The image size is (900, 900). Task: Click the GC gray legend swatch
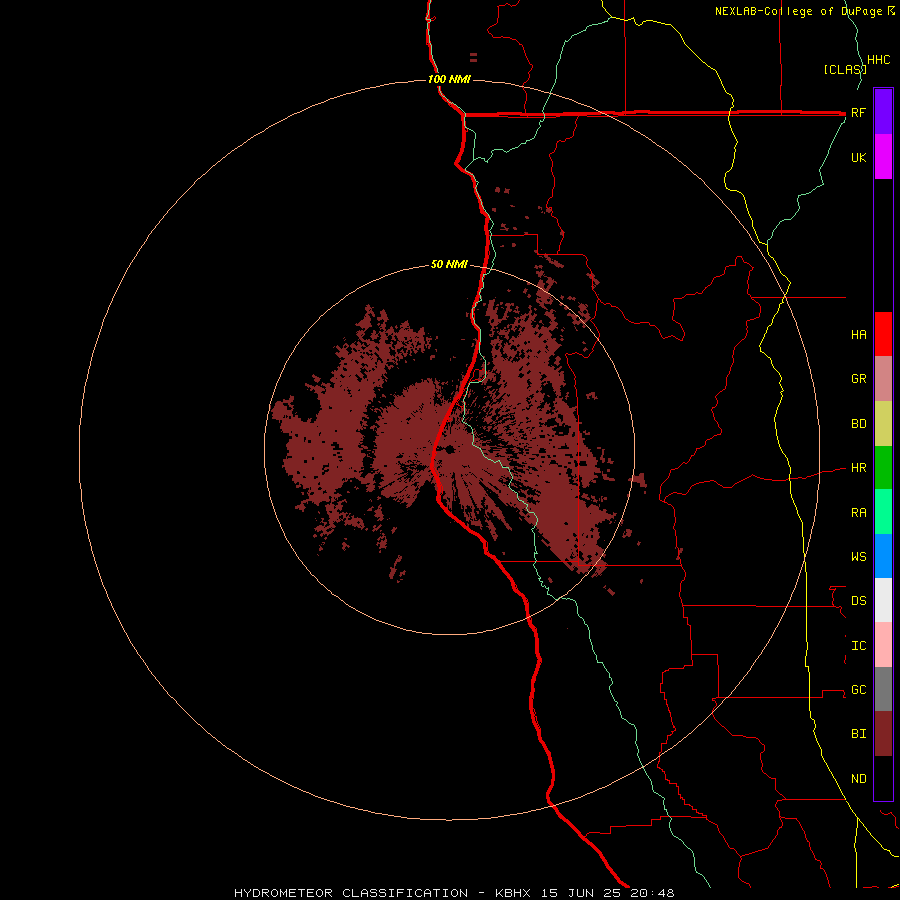[x=883, y=689]
